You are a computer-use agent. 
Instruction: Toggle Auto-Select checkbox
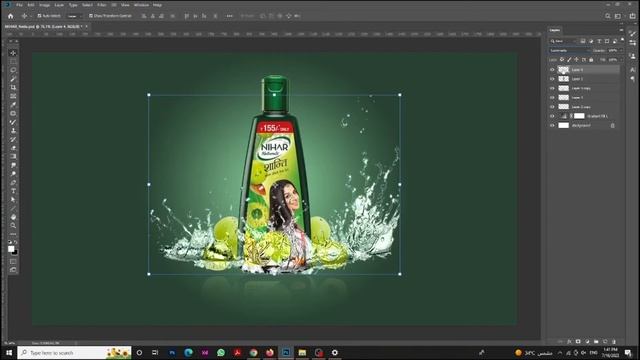pos(40,16)
